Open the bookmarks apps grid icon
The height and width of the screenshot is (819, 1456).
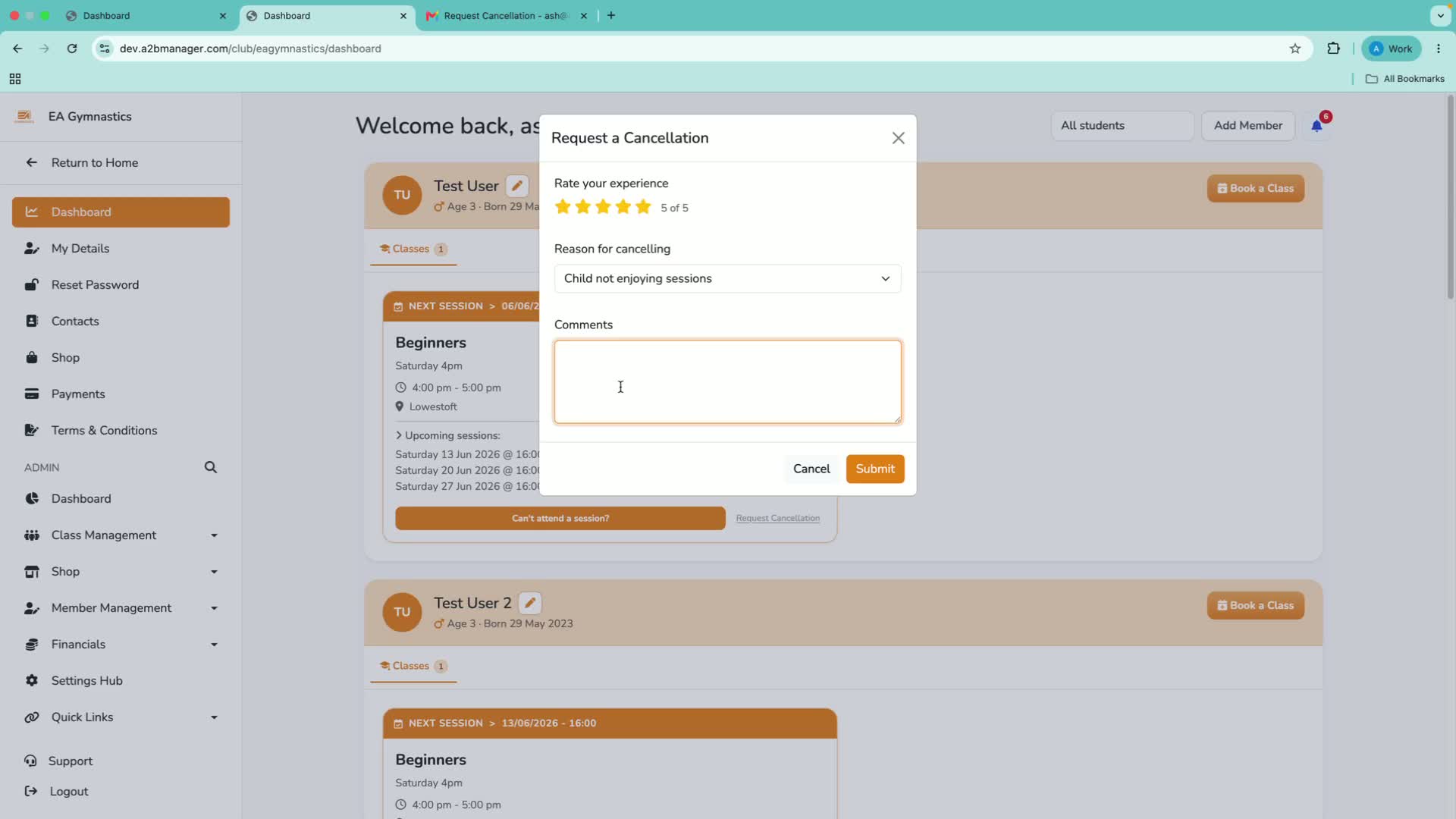click(x=15, y=79)
